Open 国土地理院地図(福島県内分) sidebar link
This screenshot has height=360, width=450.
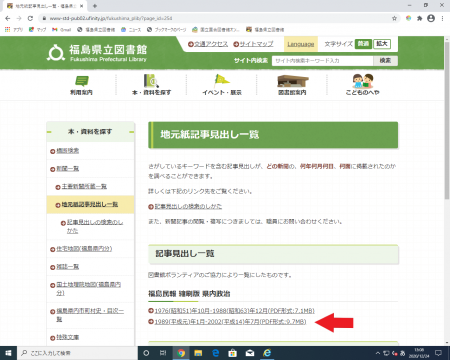89,289
